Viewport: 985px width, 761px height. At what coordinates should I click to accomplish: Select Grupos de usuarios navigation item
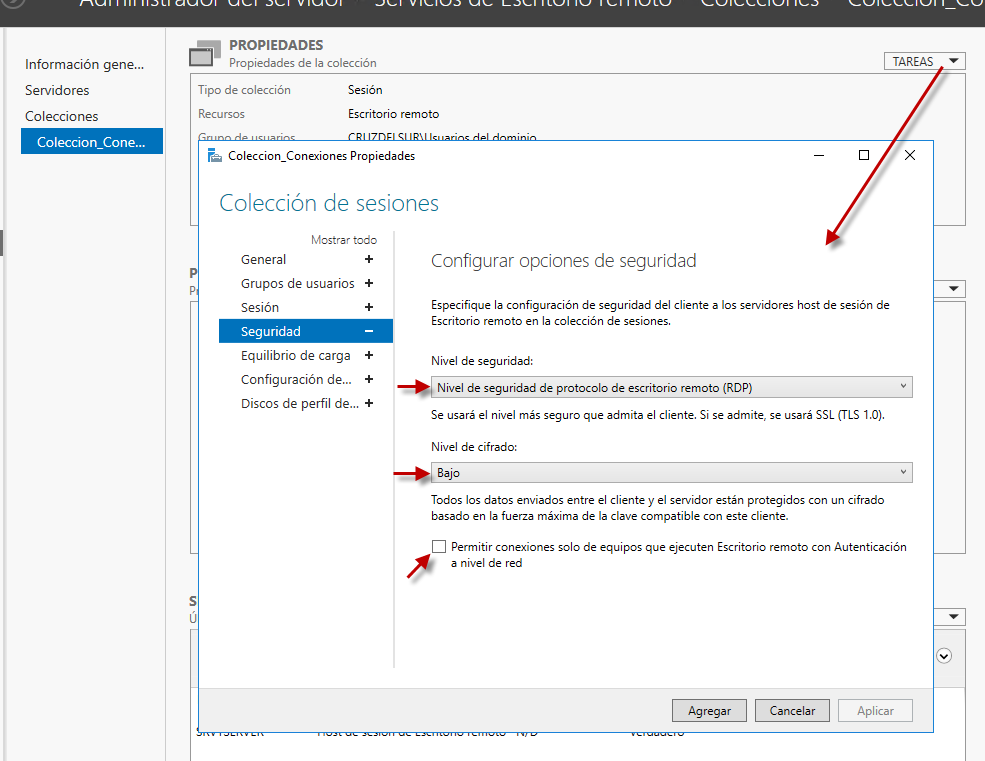(297, 283)
